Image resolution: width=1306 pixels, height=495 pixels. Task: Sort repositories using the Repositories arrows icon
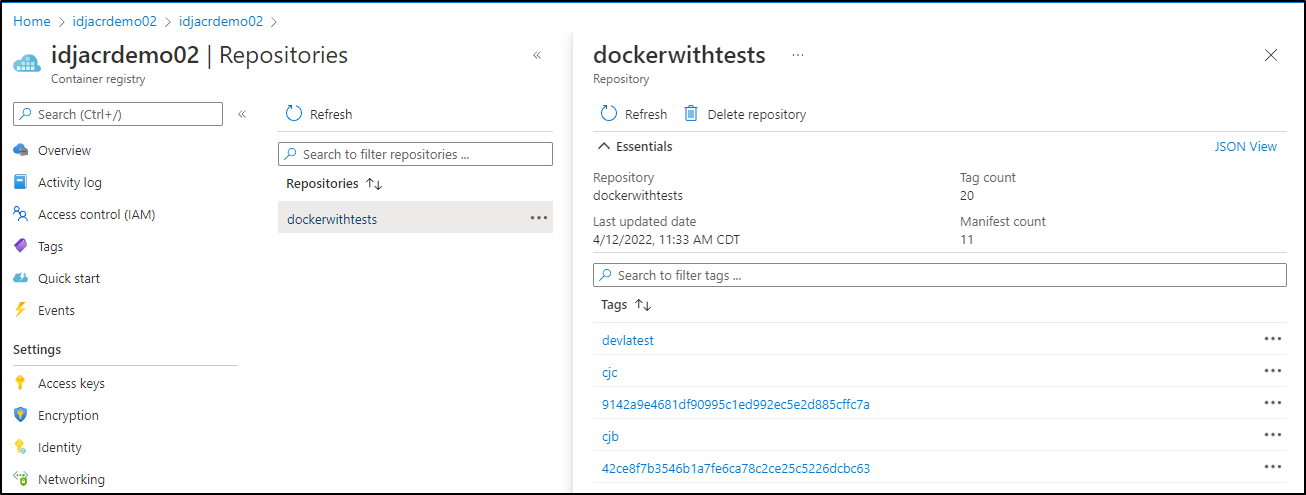[375, 184]
